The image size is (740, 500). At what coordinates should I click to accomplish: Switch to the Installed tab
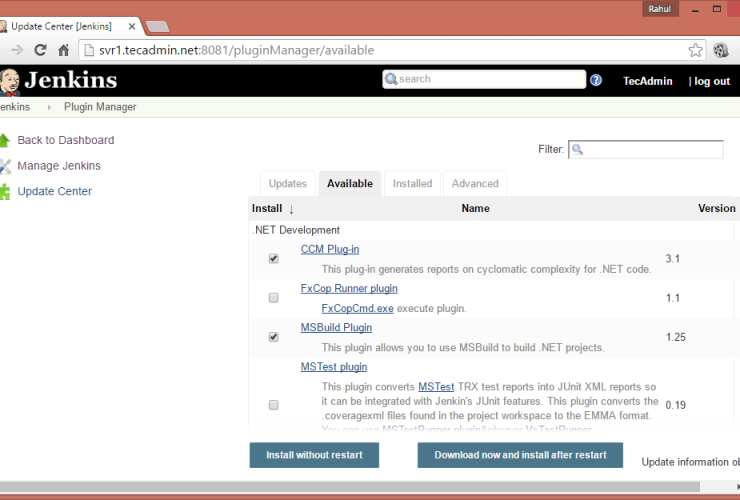(412, 184)
